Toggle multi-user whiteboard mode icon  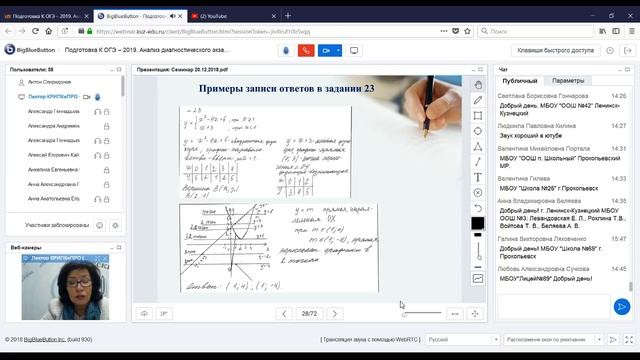478,279
